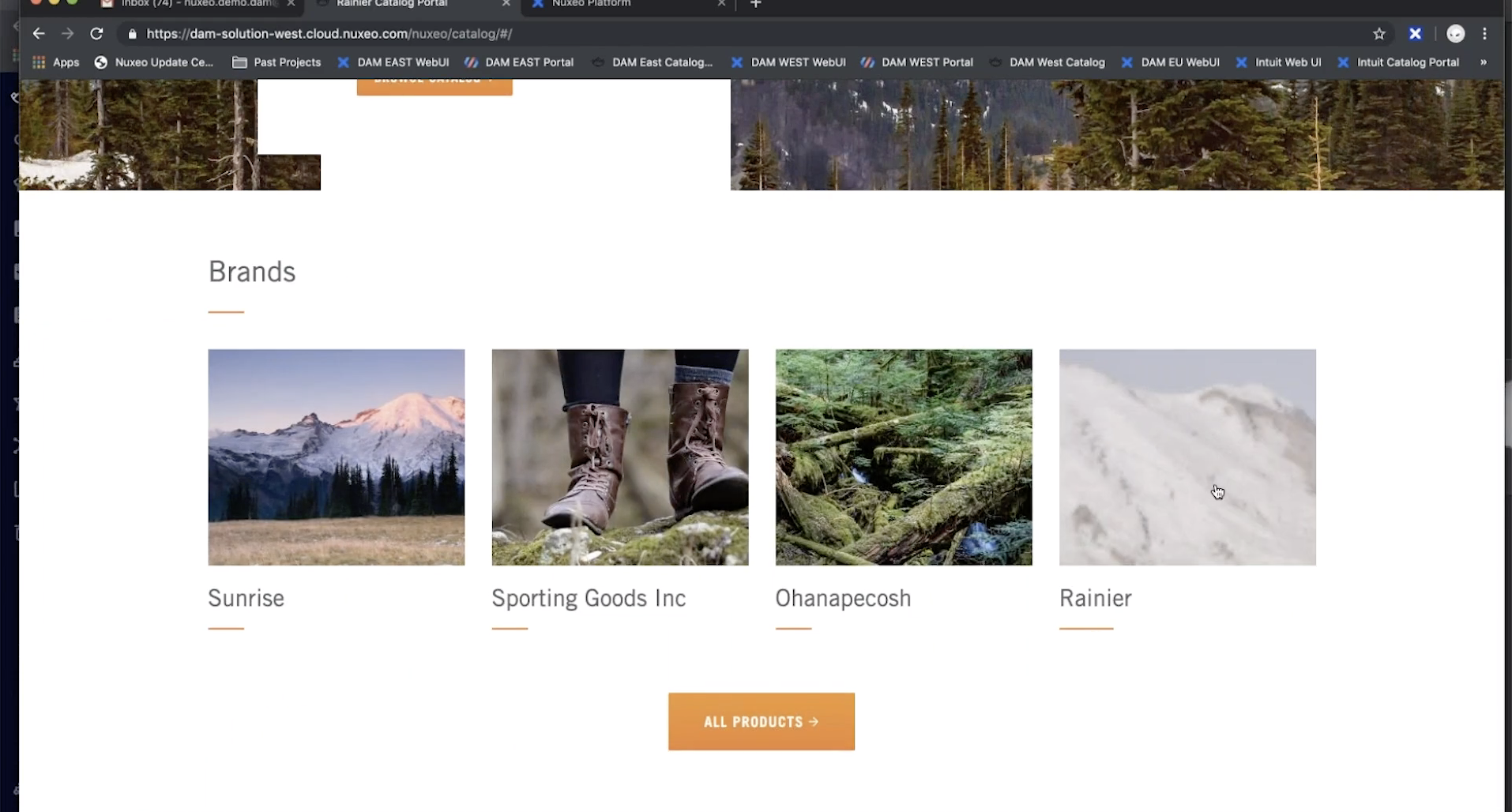
Task: Click the ALL PRODUCTS button
Action: tap(761, 721)
